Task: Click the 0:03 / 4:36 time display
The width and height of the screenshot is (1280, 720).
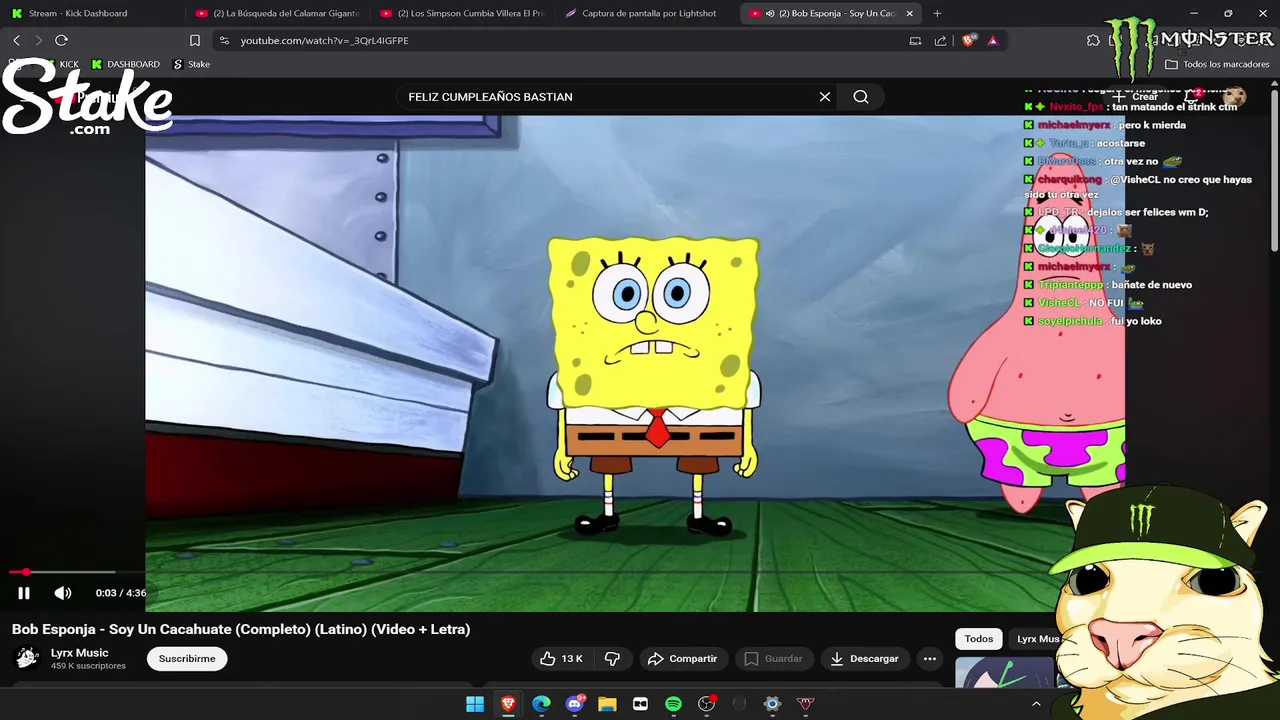Action: (121, 593)
